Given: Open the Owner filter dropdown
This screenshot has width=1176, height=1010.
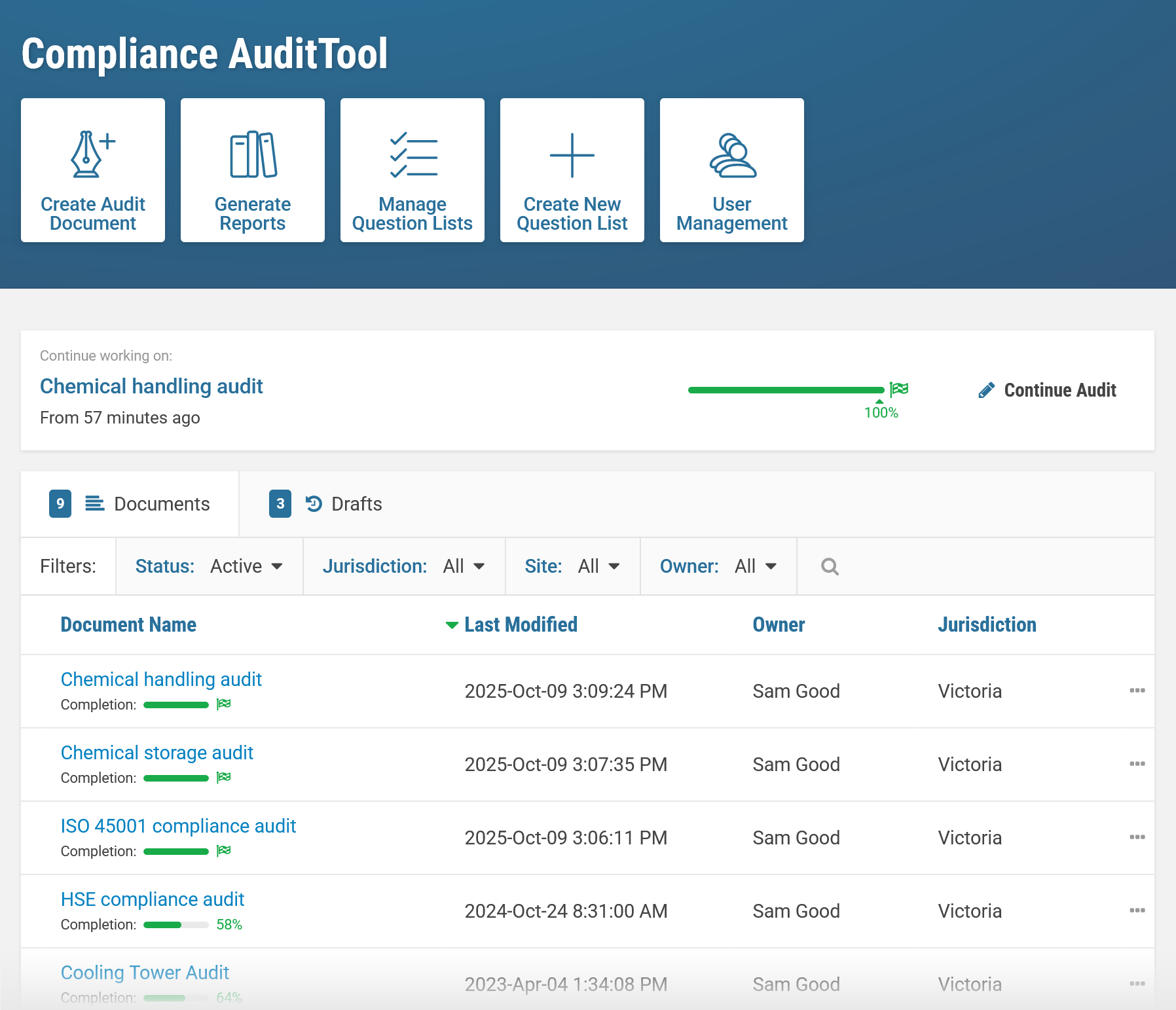Looking at the screenshot, I should 718,566.
